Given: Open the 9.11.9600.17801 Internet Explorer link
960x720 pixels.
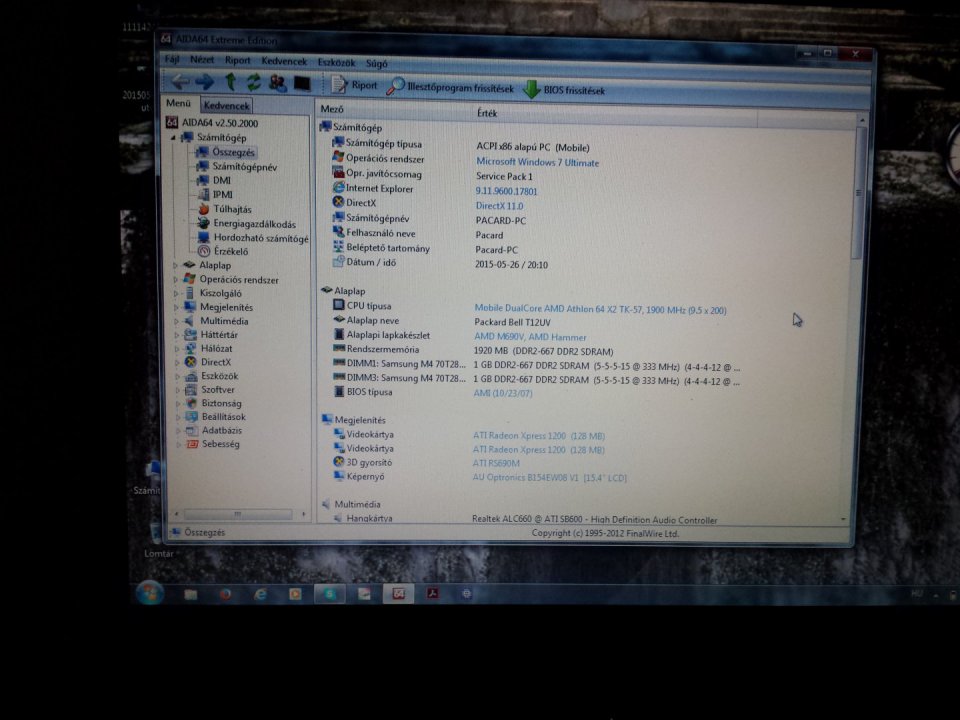Looking at the screenshot, I should 506,192.
